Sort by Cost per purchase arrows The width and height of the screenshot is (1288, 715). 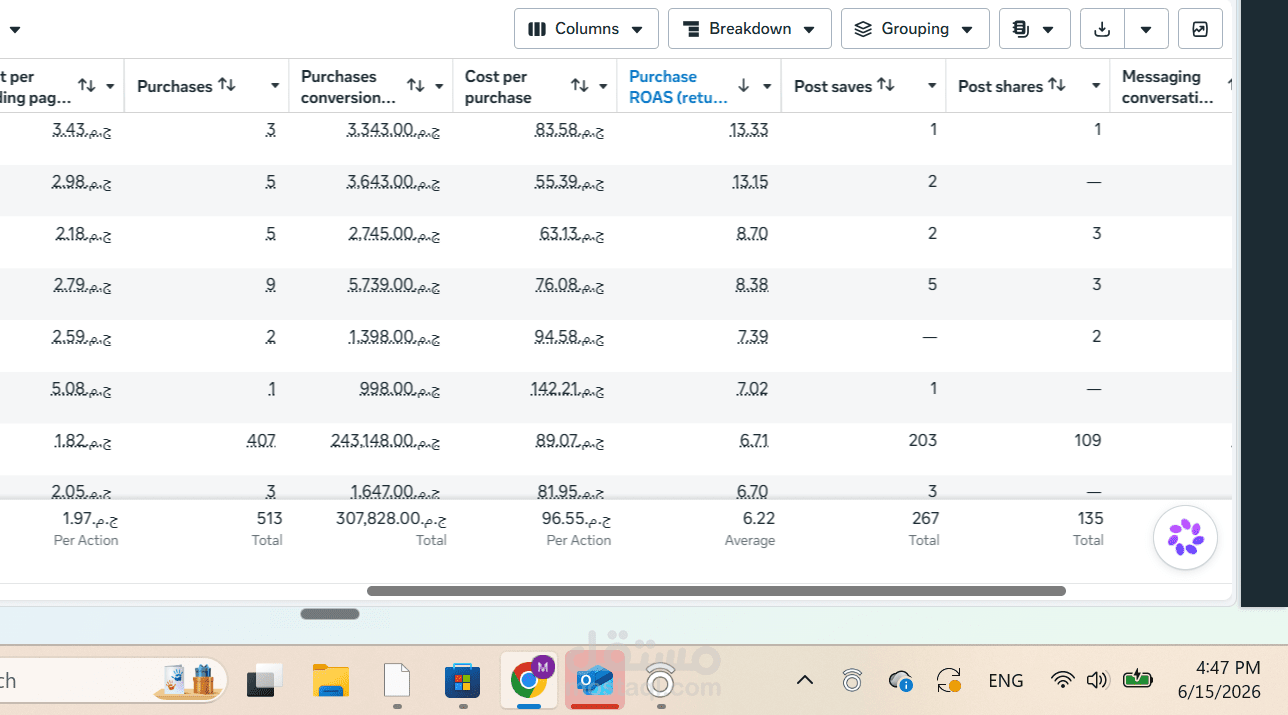point(580,86)
